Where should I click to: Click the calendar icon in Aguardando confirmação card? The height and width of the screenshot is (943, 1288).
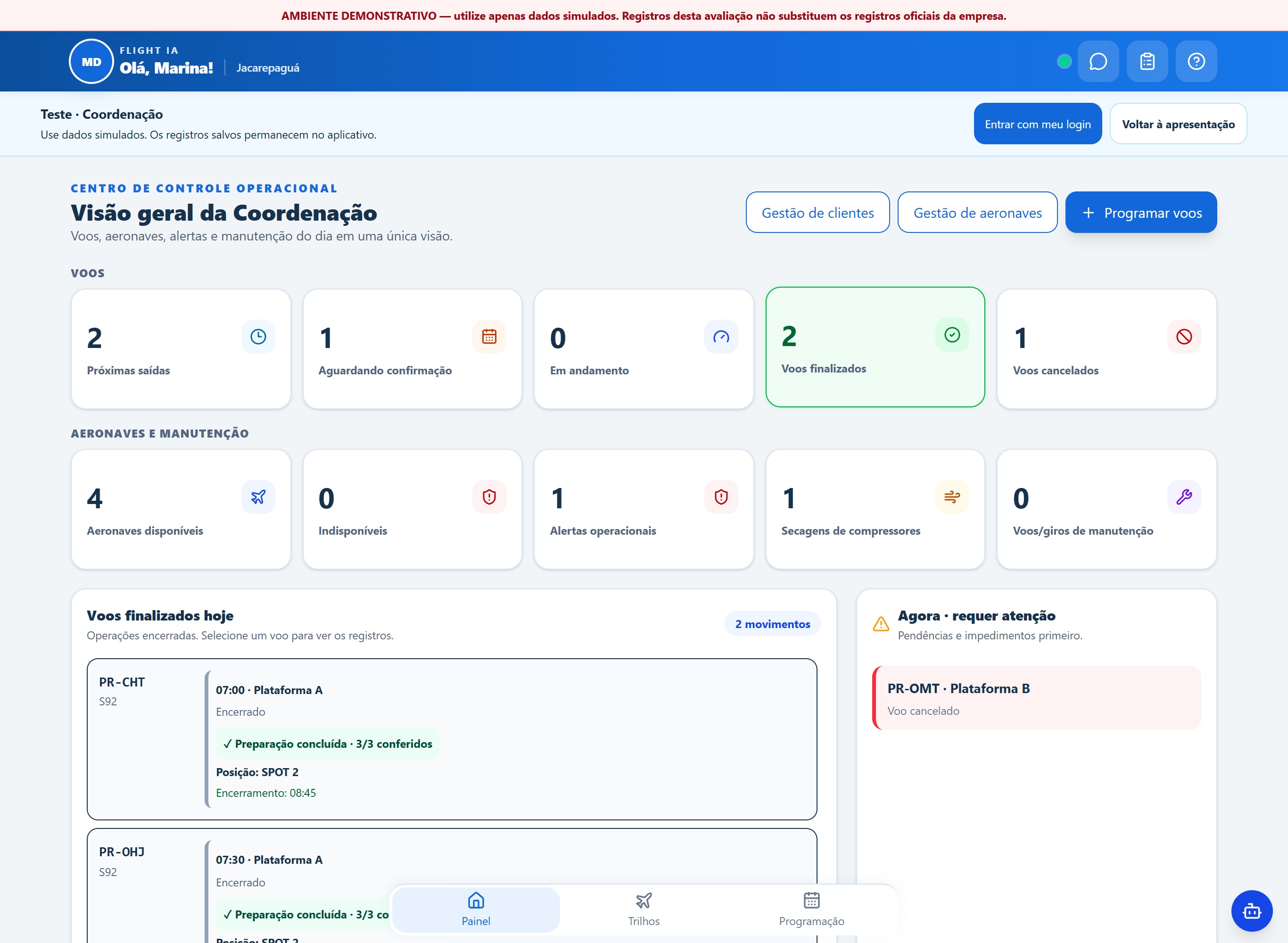(x=489, y=337)
